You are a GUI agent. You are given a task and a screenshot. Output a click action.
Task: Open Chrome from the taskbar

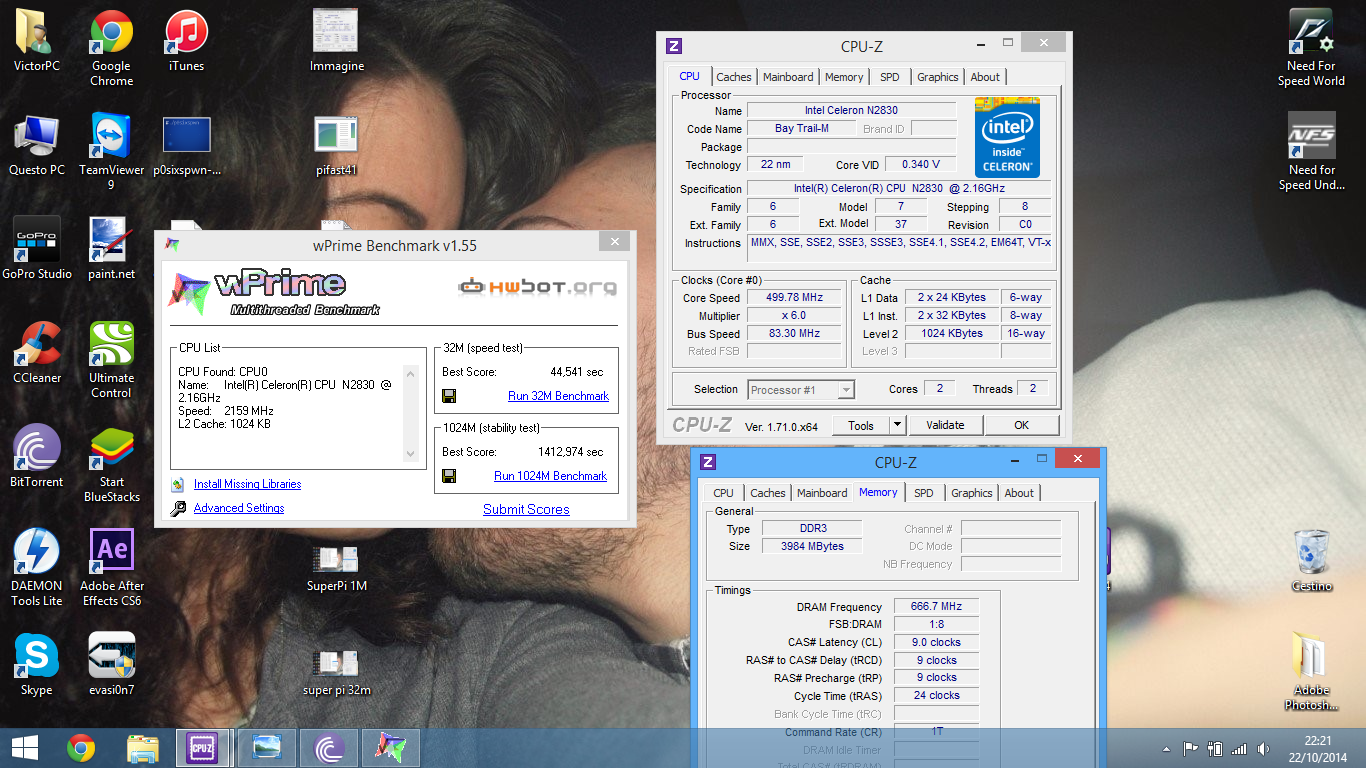click(81, 748)
